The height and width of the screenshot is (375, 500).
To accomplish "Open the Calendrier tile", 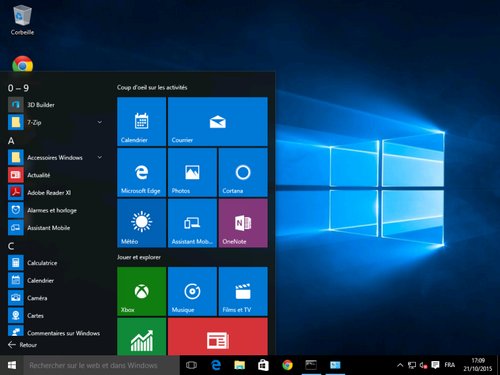I will (x=142, y=121).
